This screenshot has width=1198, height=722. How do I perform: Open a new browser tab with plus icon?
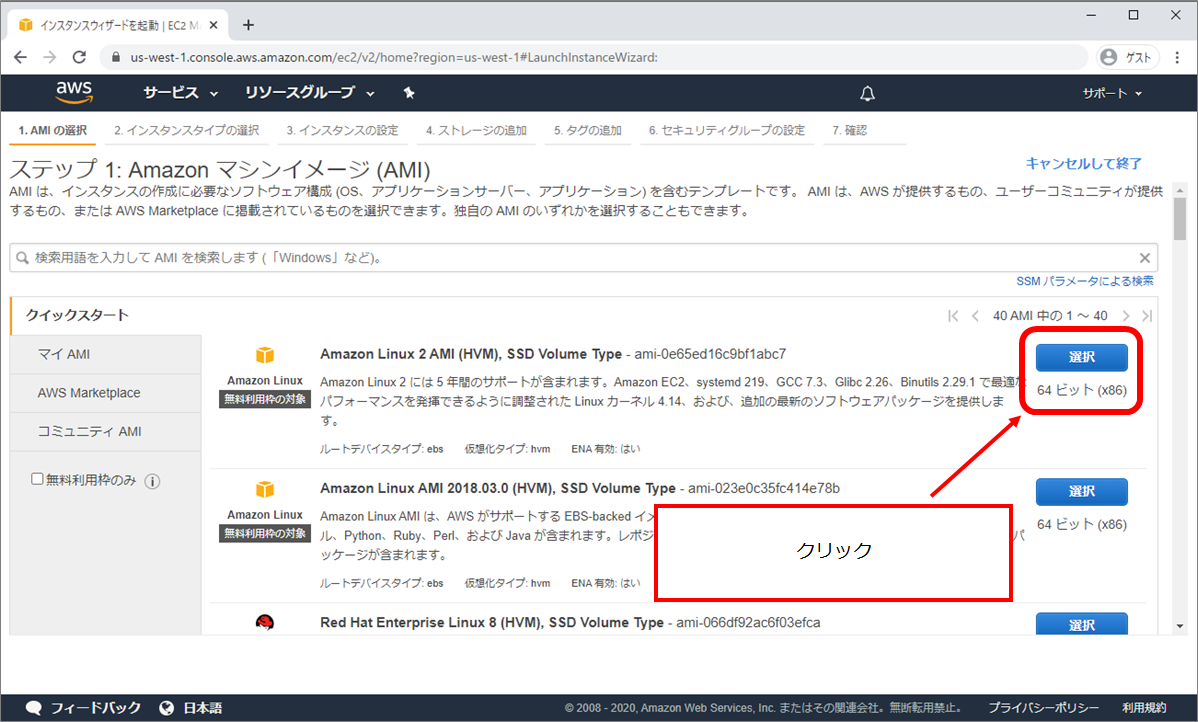tap(249, 25)
